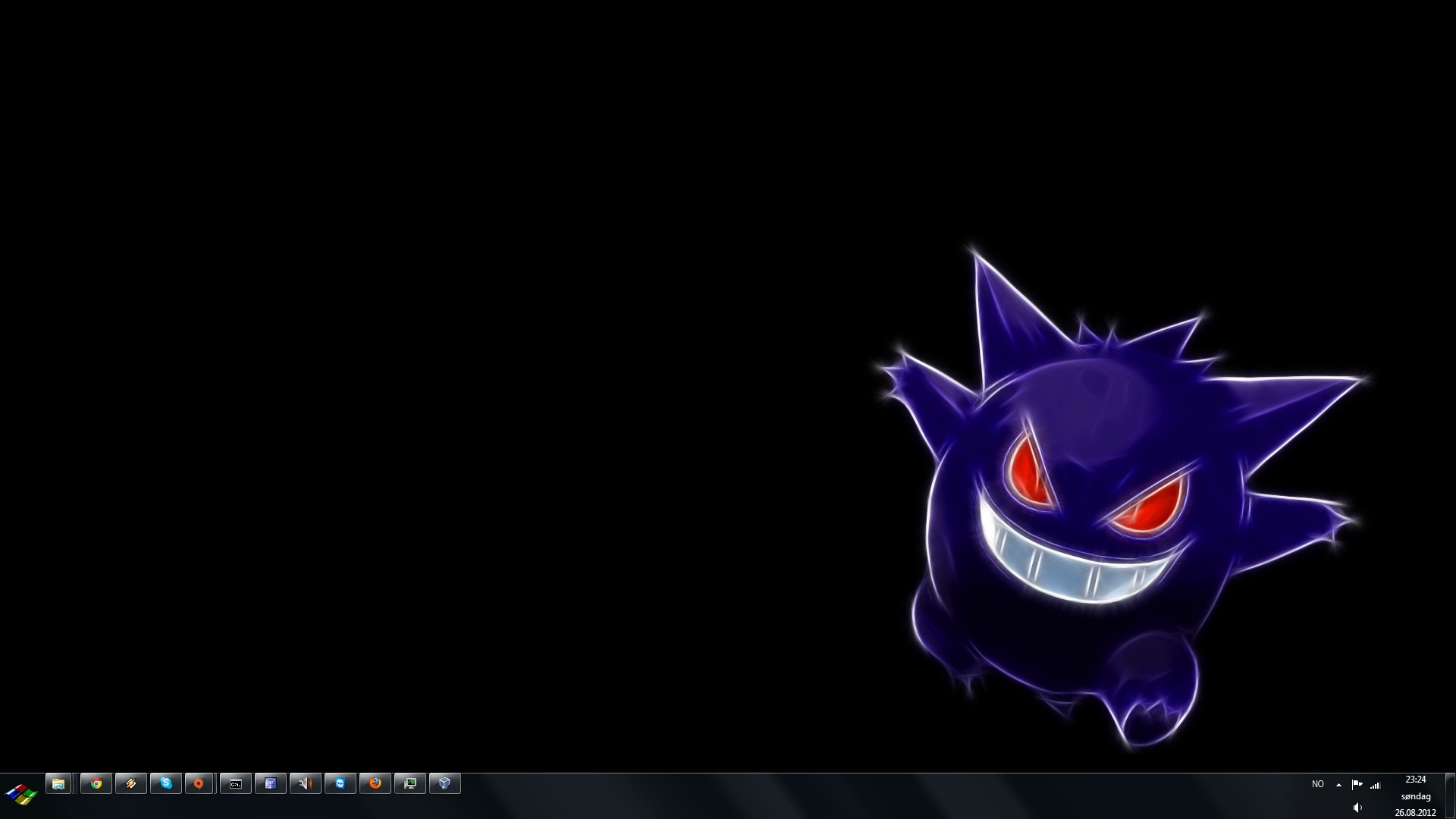Open the network signal strength icon
Image resolution: width=1456 pixels, height=819 pixels.
coord(1375,786)
